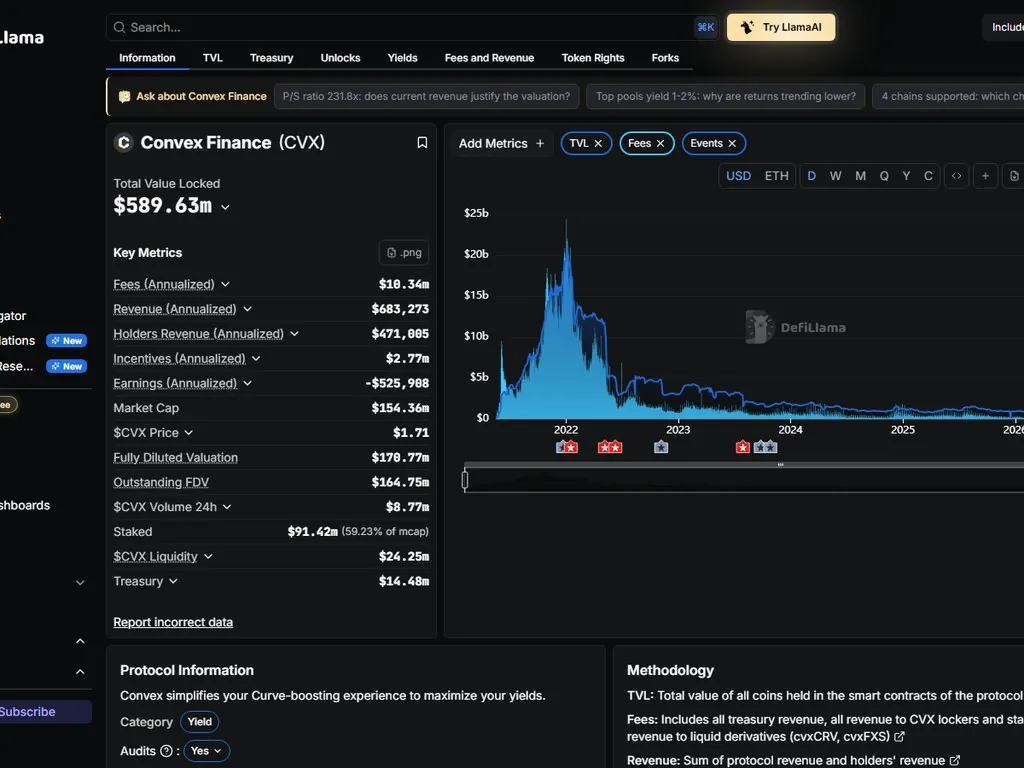Click the plus icon in chart toolbar
The image size is (1024, 768).
985,176
